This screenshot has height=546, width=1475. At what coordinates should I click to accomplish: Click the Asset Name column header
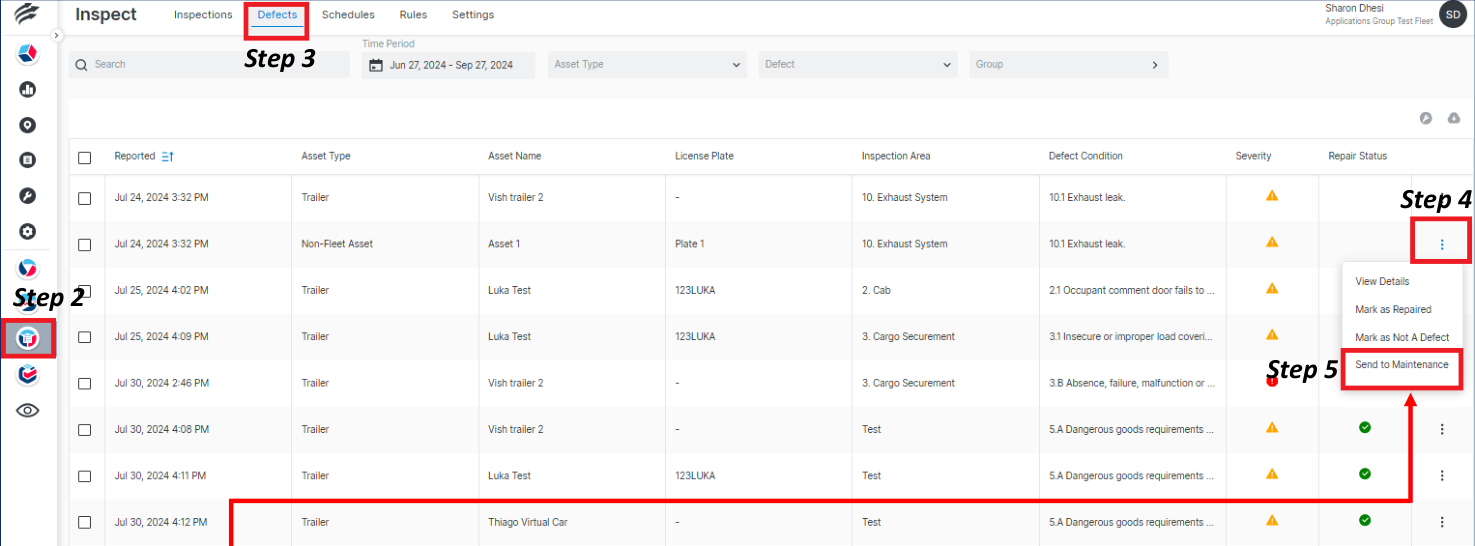(515, 156)
